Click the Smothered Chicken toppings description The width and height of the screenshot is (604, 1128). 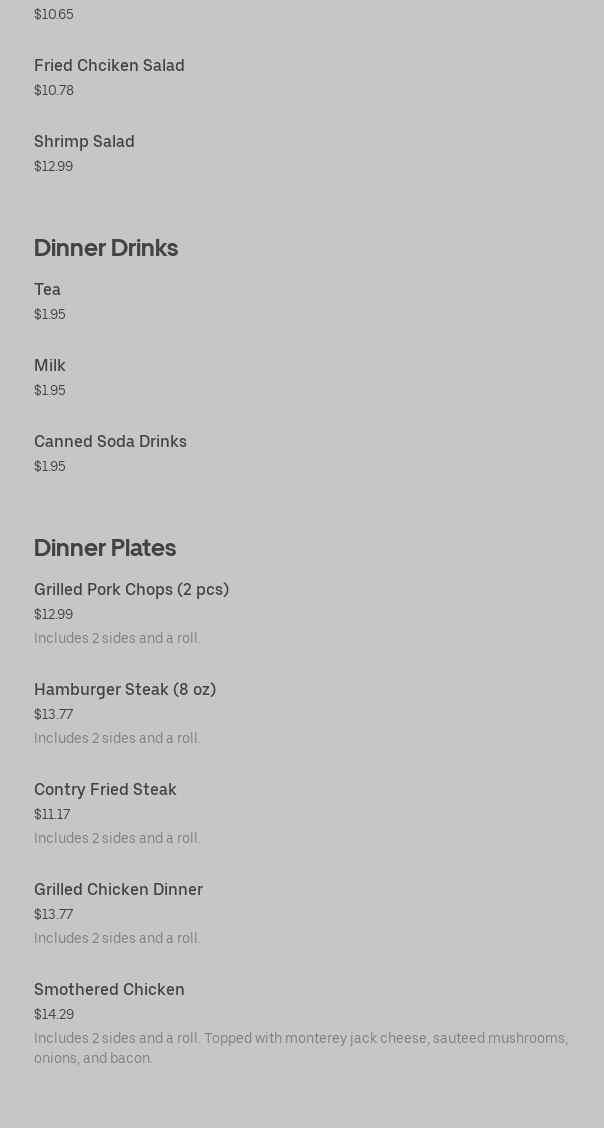[x=300, y=1048]
